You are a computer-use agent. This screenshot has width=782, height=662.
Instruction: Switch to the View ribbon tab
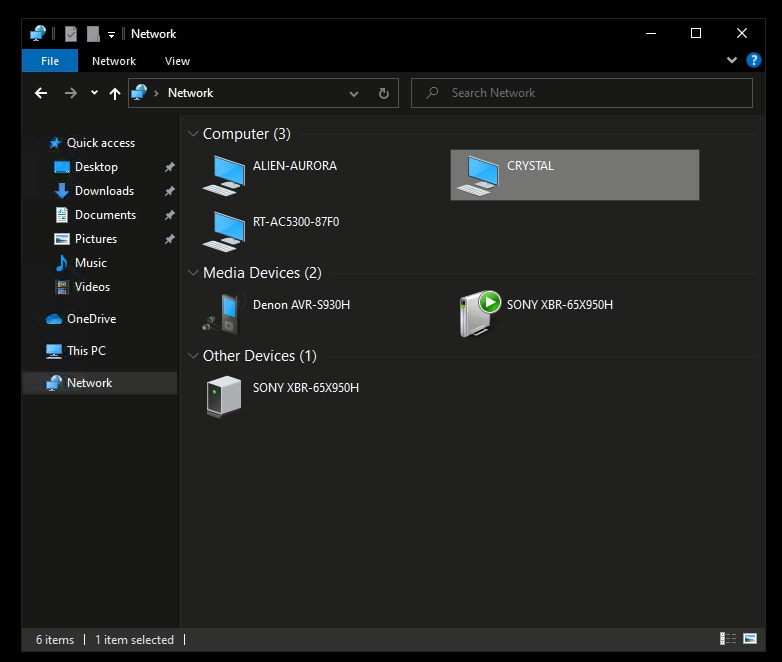pyautogui.click(x=177, y=61)
